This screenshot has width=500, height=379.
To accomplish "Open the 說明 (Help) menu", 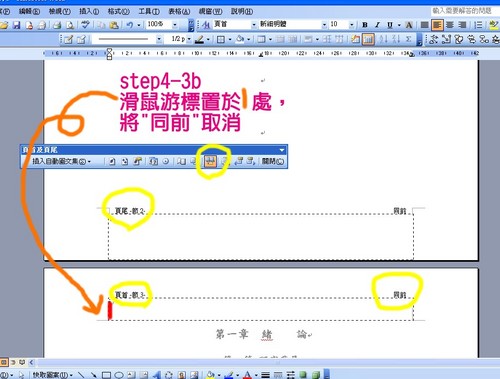I will click(242, 11).
